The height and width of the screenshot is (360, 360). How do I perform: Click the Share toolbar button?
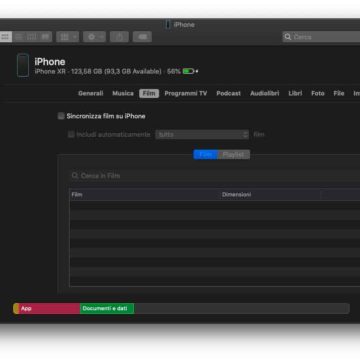(x=119, y=37)
